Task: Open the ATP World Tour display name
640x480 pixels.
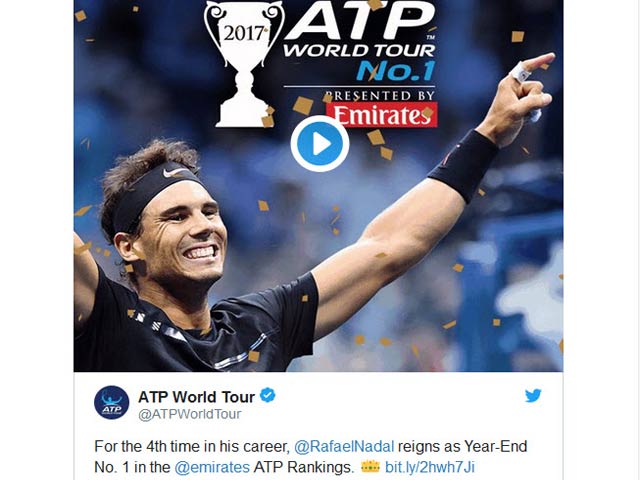Action: (196, 396)
